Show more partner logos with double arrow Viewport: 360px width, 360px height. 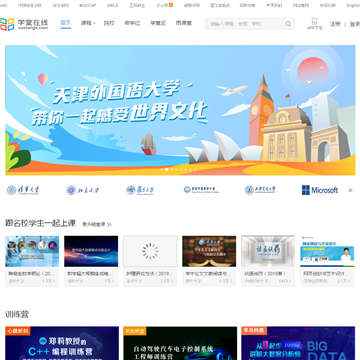(350, 190)
